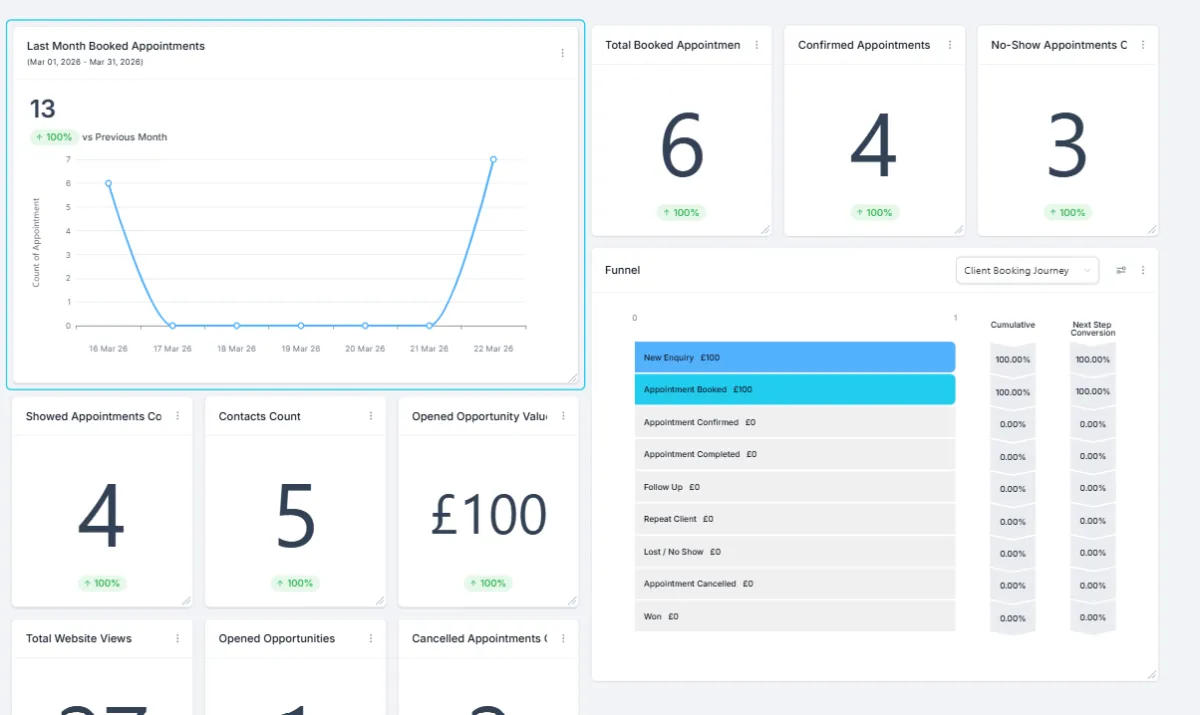Click Won £0 funnel row
Viewport: 1200px width, 715px height.
point(795,616)
